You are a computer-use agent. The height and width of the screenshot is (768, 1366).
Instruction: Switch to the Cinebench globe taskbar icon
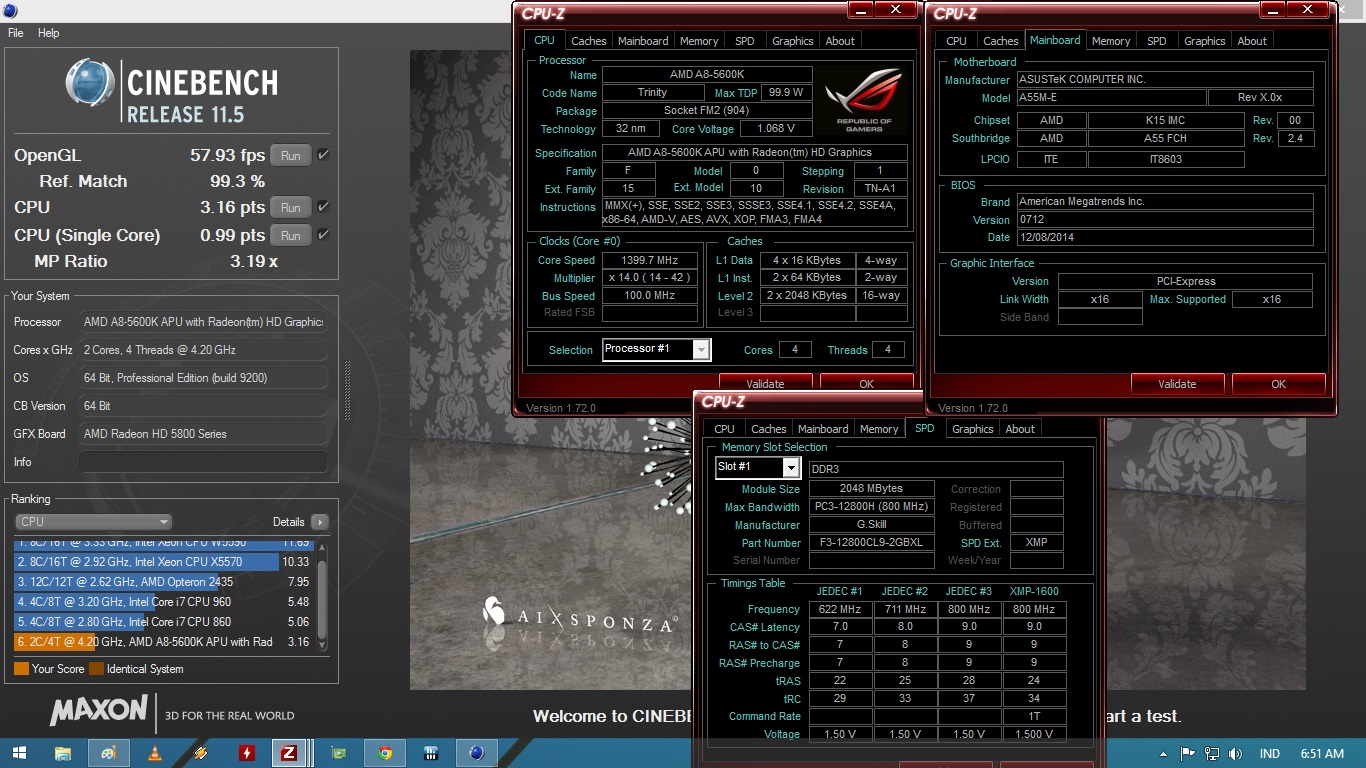(x=476, y=753)
